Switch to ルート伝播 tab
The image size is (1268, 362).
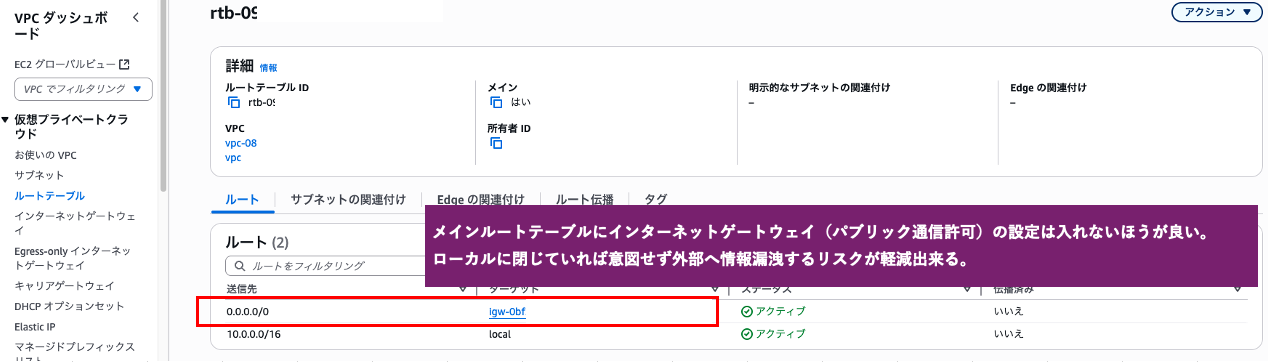(584, 199)
